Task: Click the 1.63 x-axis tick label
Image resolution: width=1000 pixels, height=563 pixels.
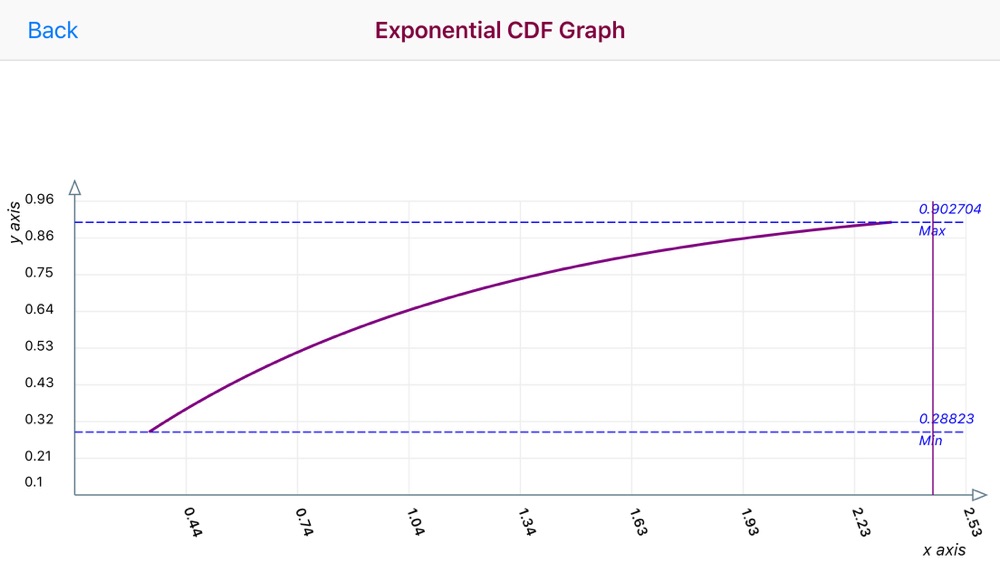Action: point(638,522)
